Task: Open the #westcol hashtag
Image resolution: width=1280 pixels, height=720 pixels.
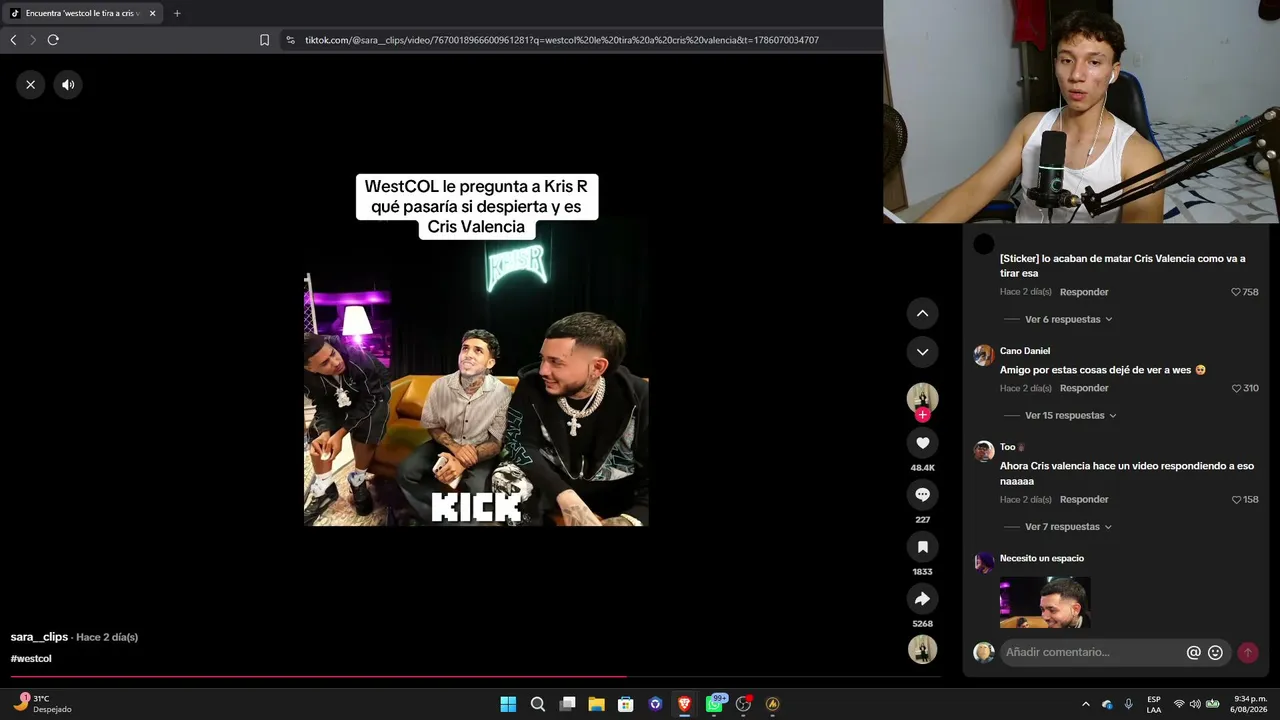Action: point(31,659)
